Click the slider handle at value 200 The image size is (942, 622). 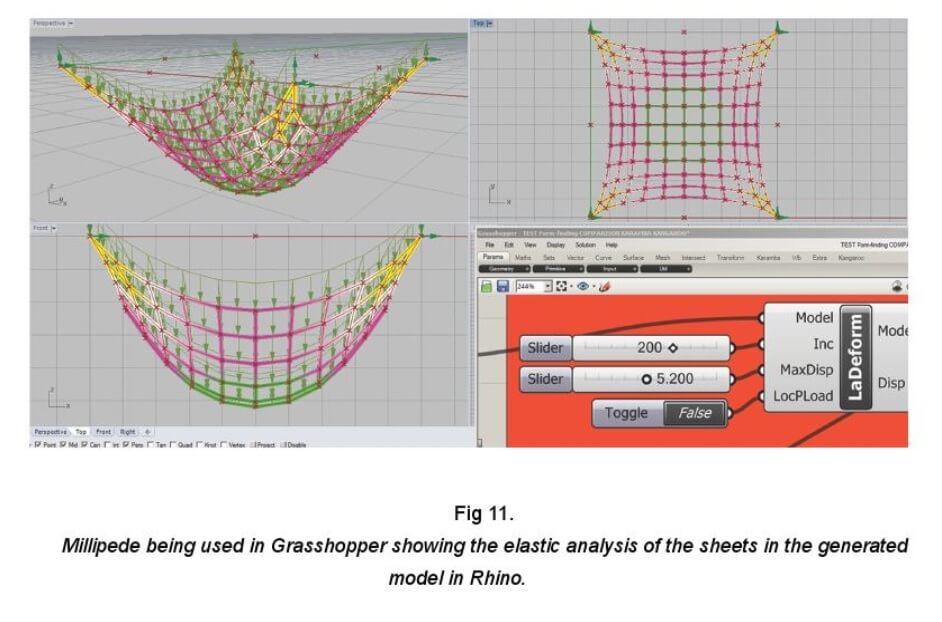(x=673, y=348)
